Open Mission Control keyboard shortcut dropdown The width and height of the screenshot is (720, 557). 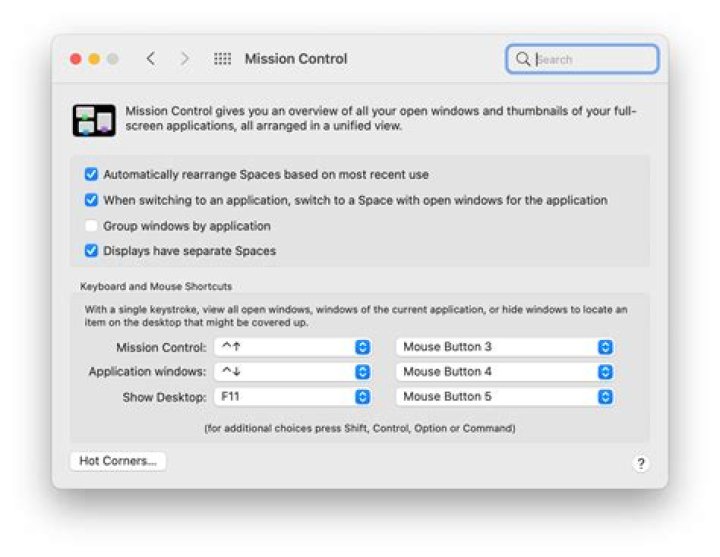[x=292, y=347]
